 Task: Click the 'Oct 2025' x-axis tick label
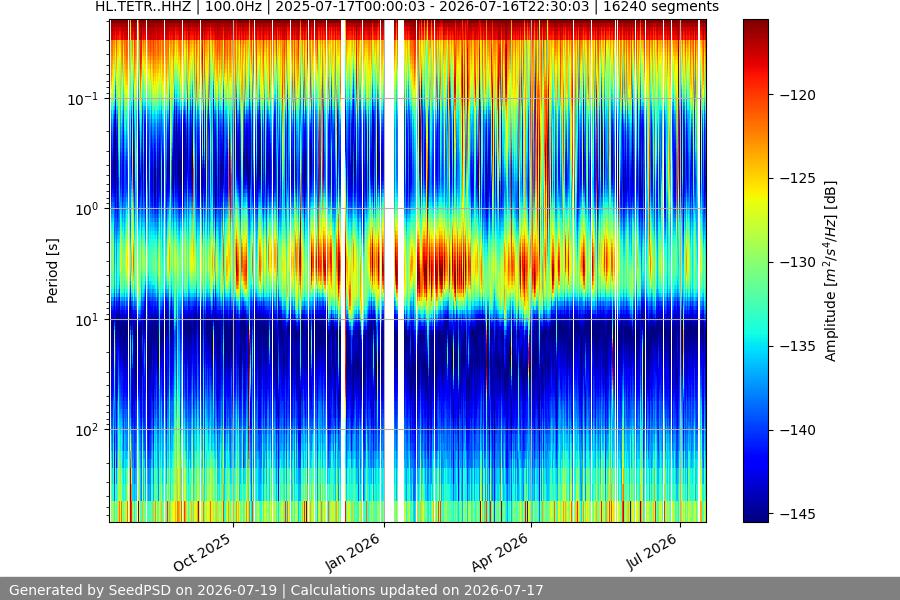(202, 552)
